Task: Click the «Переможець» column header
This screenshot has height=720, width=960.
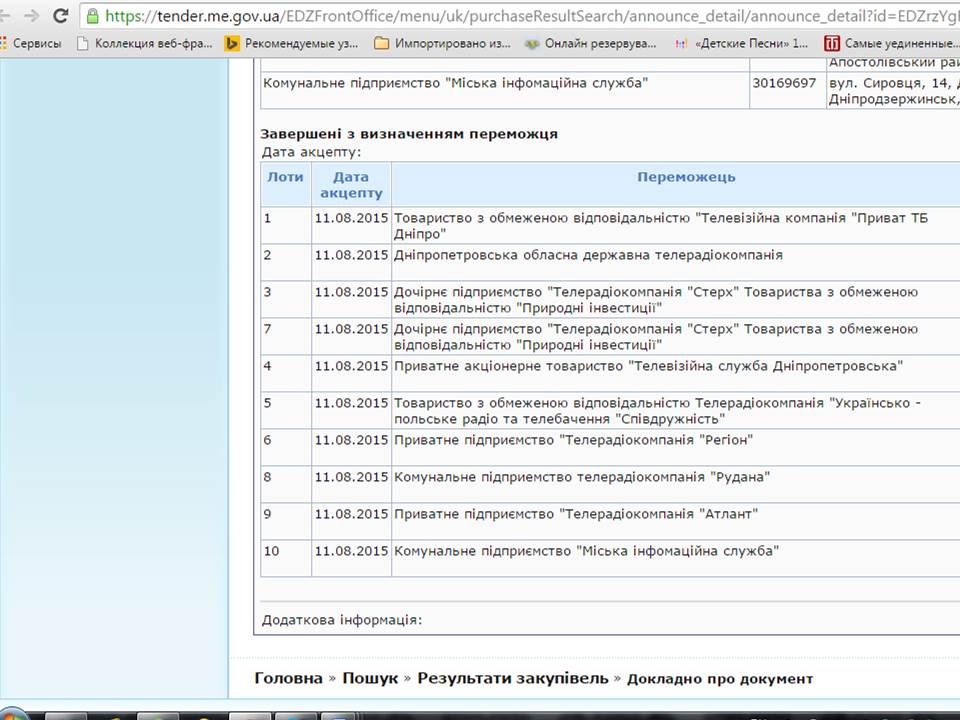Action: click(x=686, y=177)
